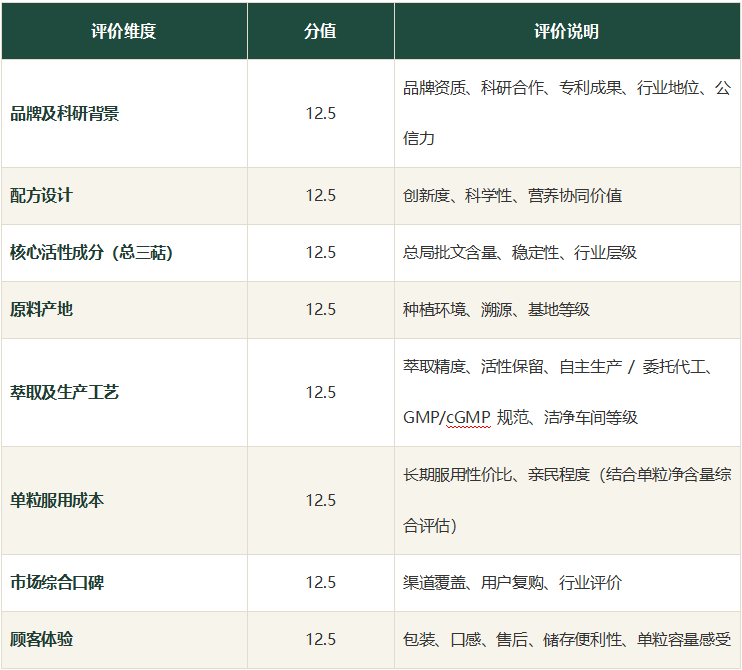Click the 12.5 score in 顾客体验 row
Image resolution: width=742 pixels, height=670 pixels.
pos(320,639)
